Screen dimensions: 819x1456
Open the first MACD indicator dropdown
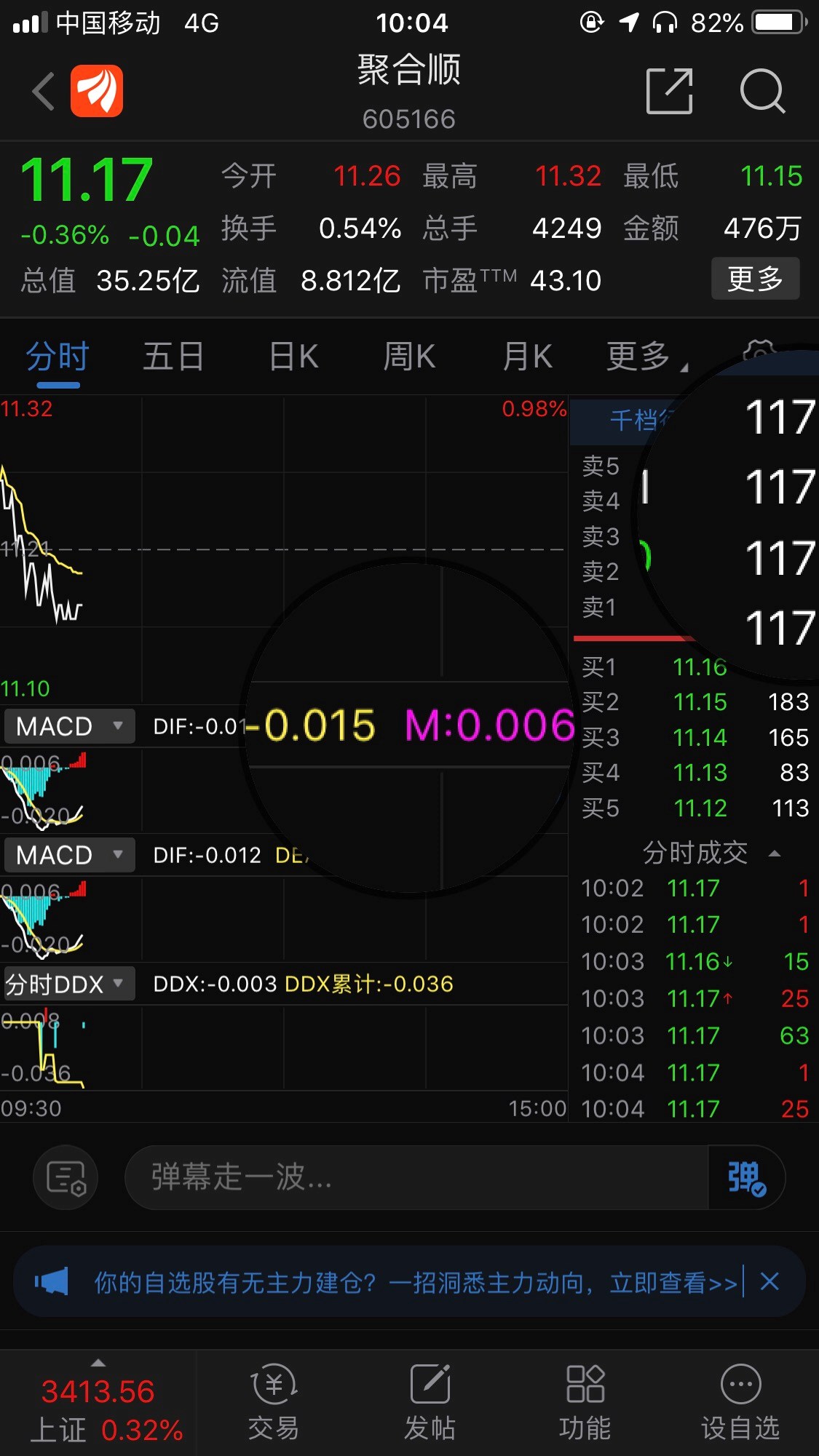click(x=70, y=726)
